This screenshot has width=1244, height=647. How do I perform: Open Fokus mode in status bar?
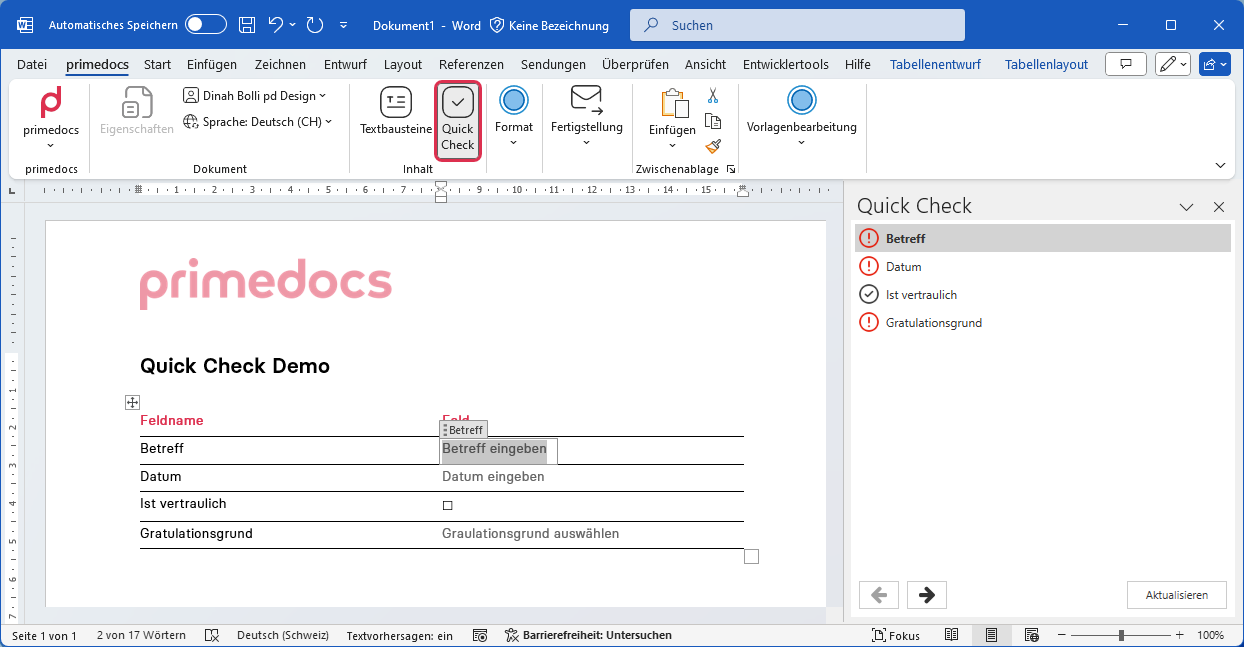tap(896, 635)
